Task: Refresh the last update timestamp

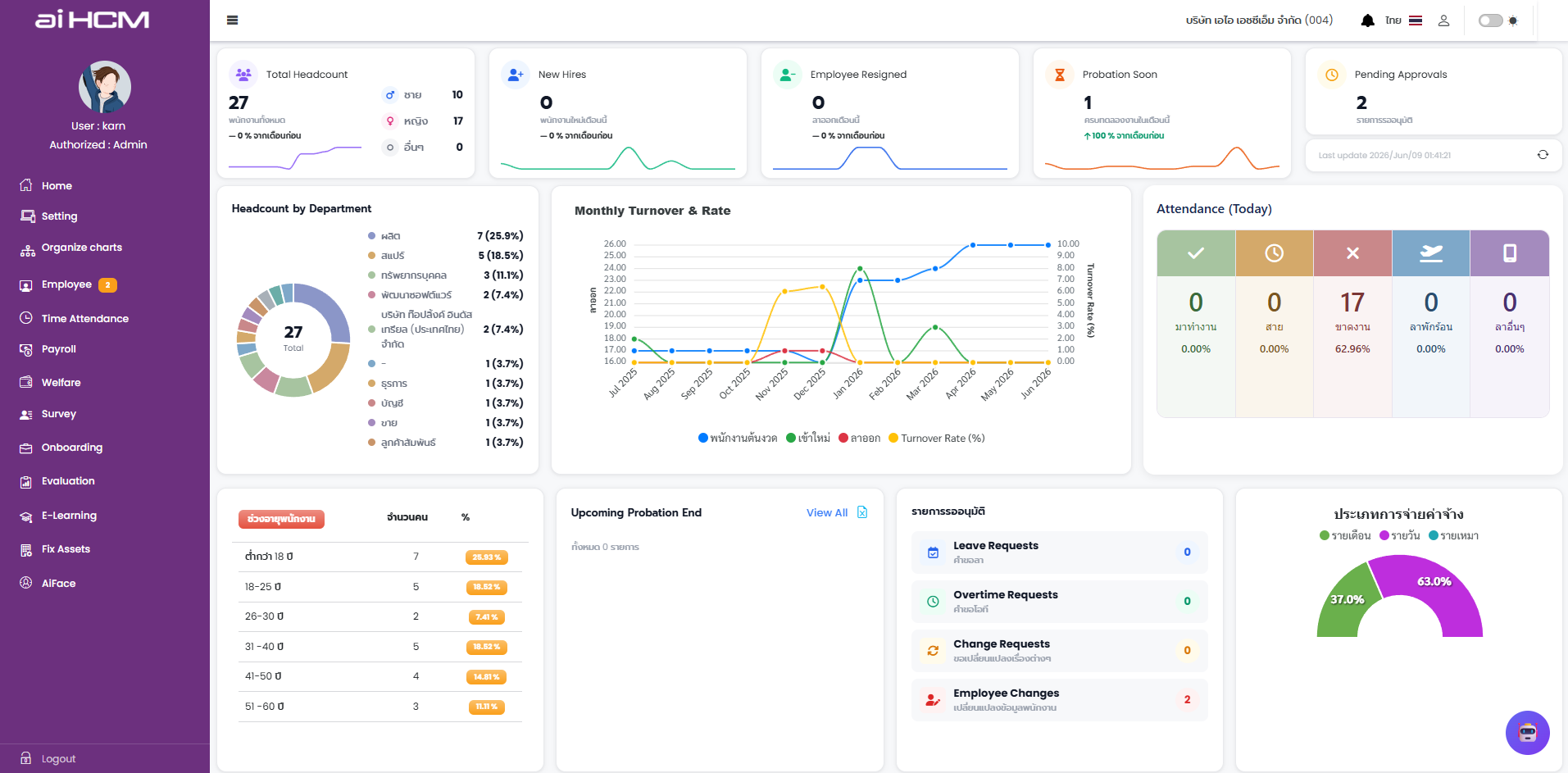Action: [x=1543, y=155]
